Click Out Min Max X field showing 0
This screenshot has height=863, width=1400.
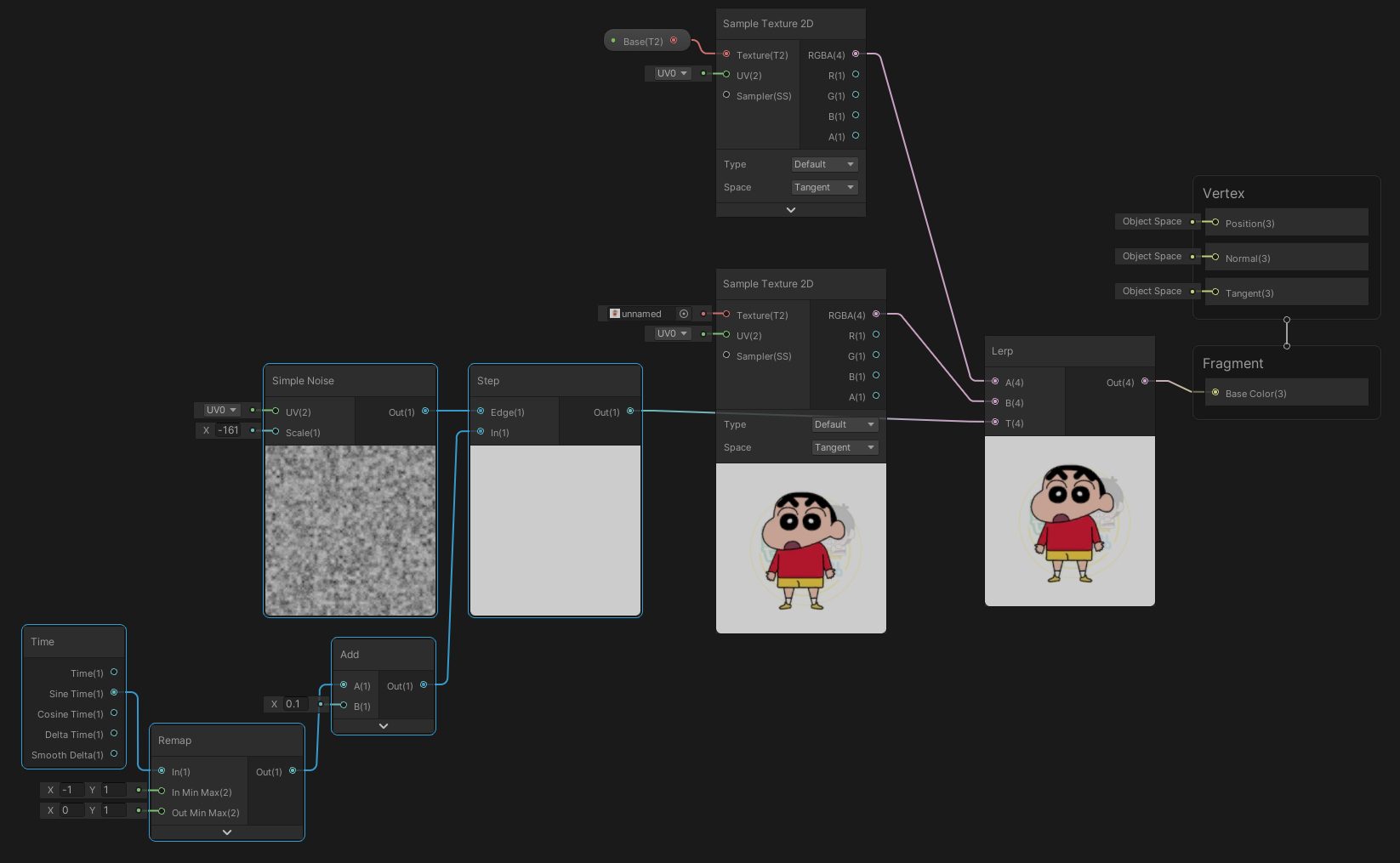click(x=72, y=810)
